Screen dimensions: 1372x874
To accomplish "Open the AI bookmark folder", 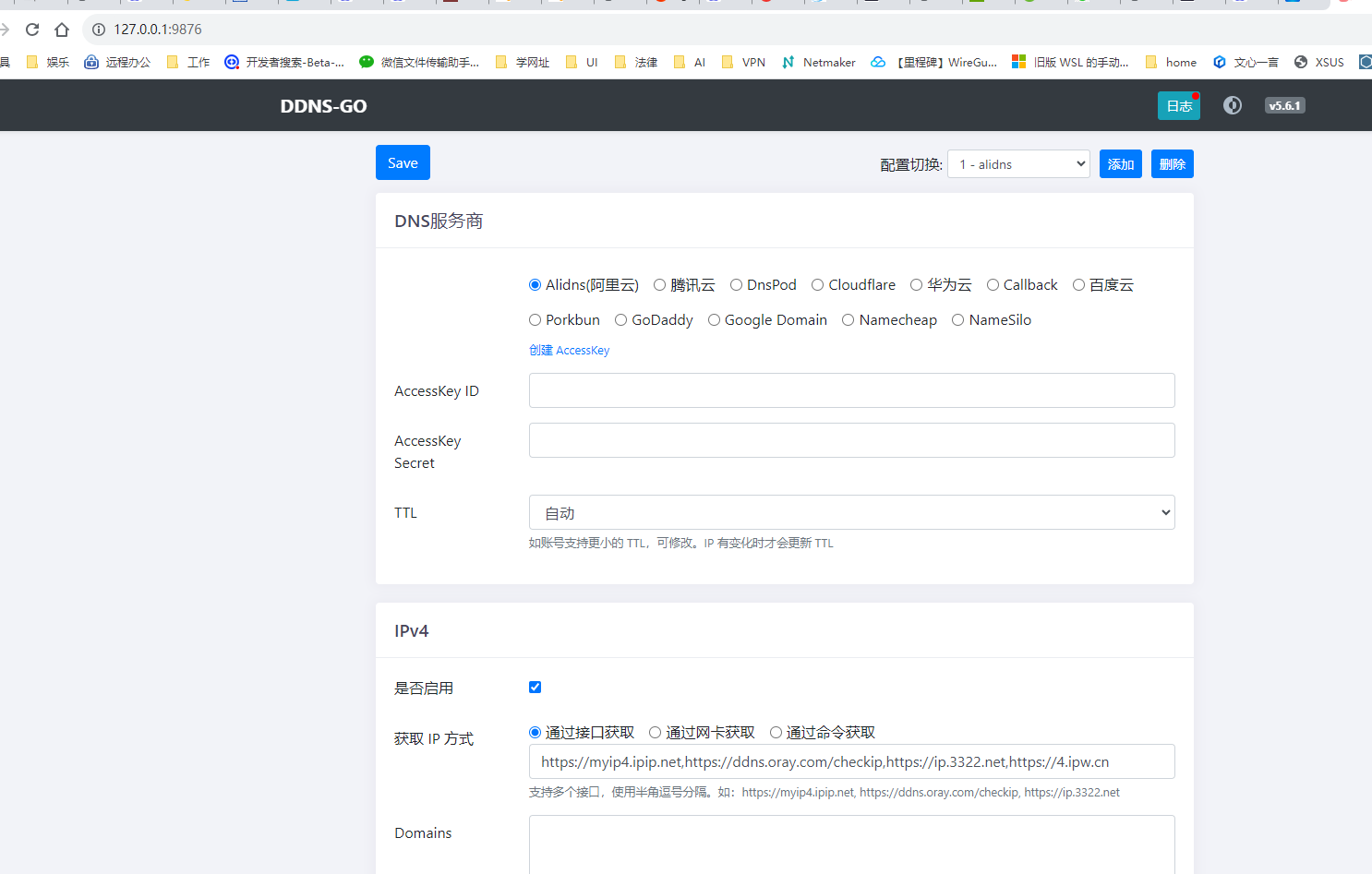I will pos(690,62).
